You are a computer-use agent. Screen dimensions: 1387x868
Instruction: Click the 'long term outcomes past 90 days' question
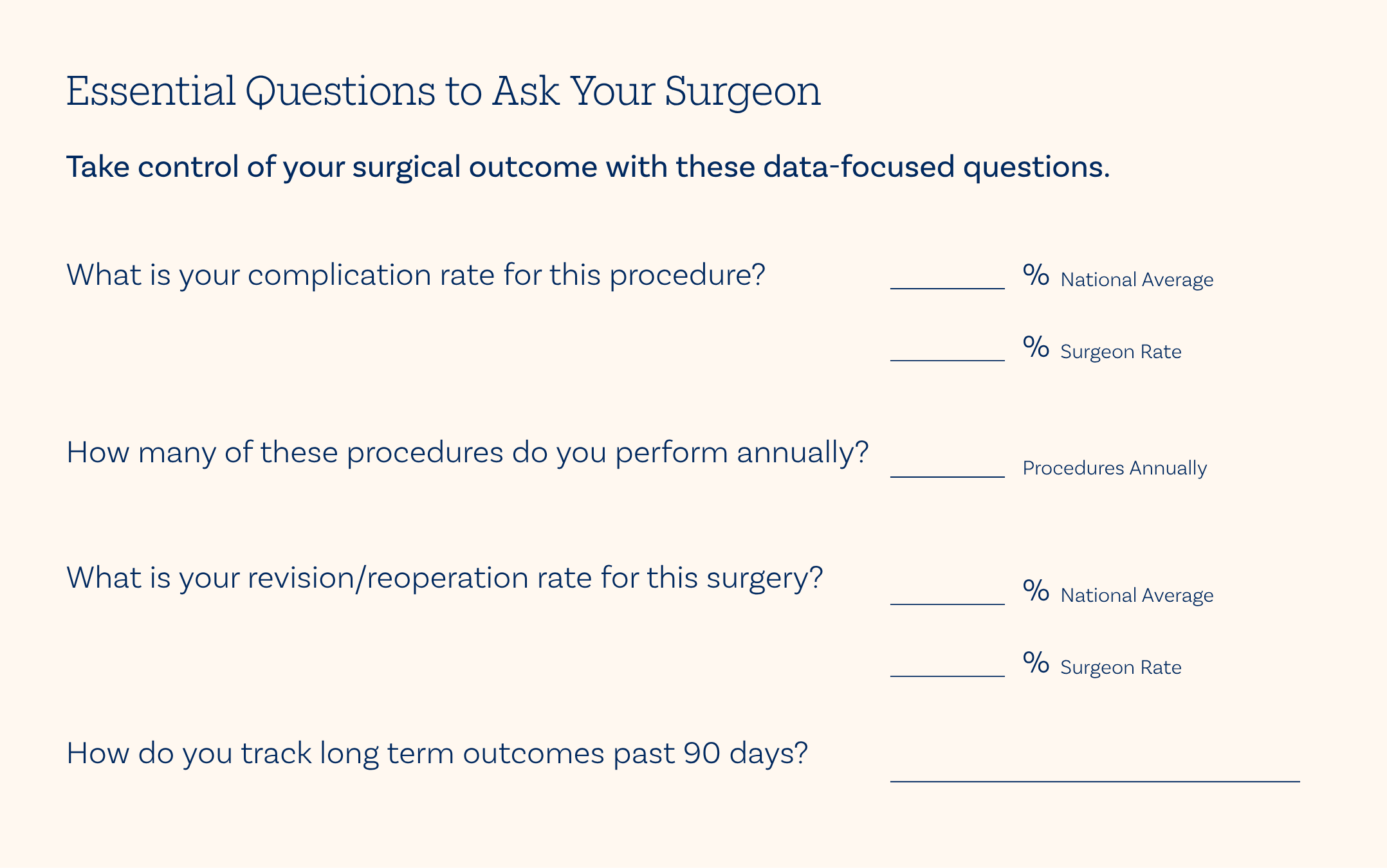click(x=437, y=754)
